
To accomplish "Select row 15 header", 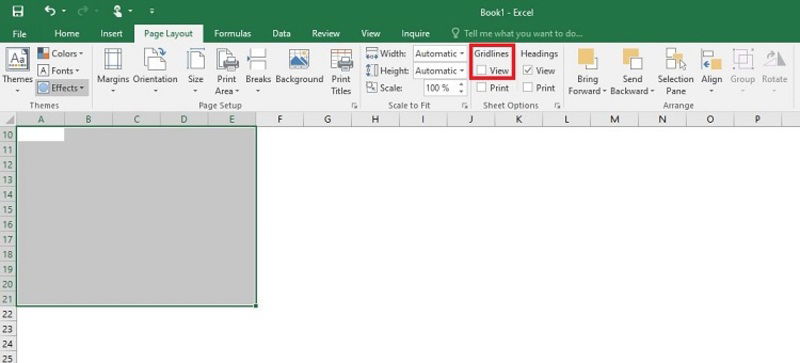I will 8,209.
